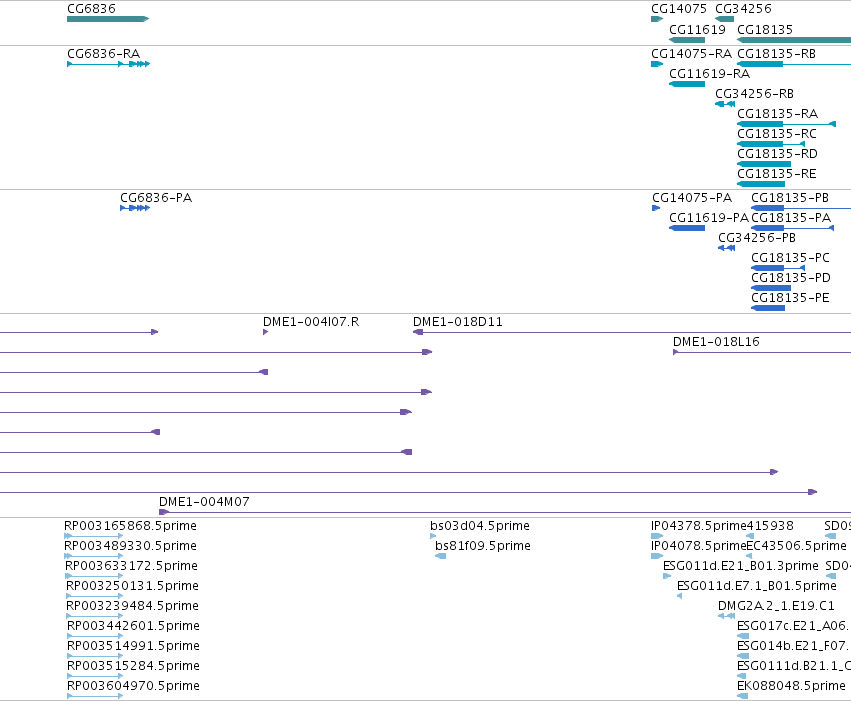This screenshot has width=851, height=701.
Task: Select the CG14075-PA protein glyph
Action: [656, 208]
